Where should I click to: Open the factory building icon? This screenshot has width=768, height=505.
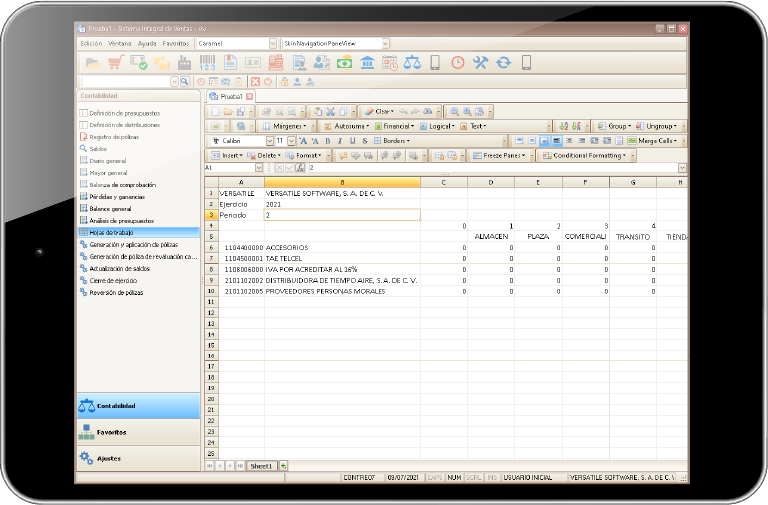tap(184, 63)
